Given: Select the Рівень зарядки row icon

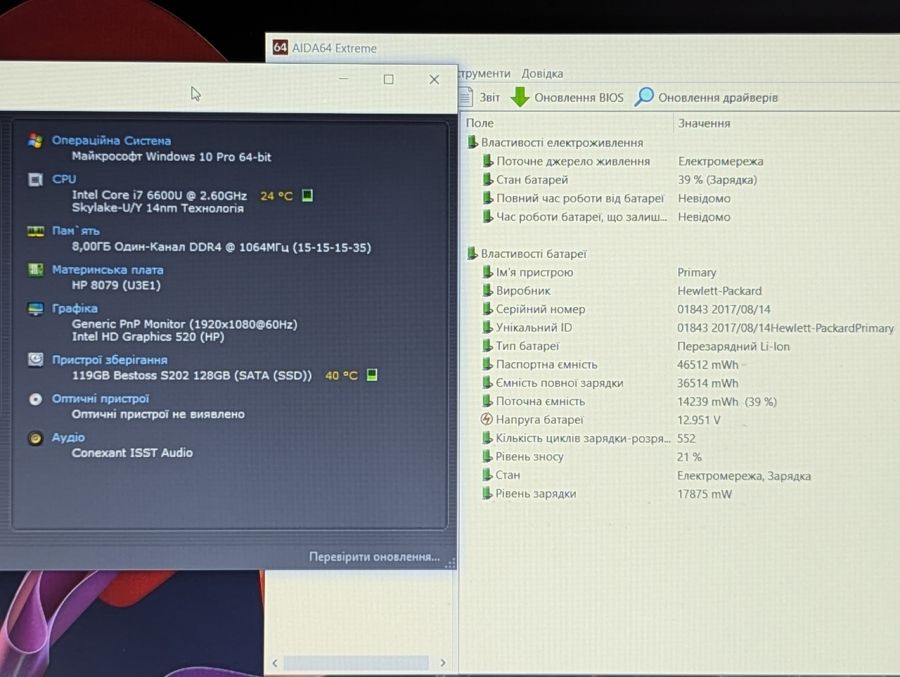Looking at the screenshot, I should point(487,493).
